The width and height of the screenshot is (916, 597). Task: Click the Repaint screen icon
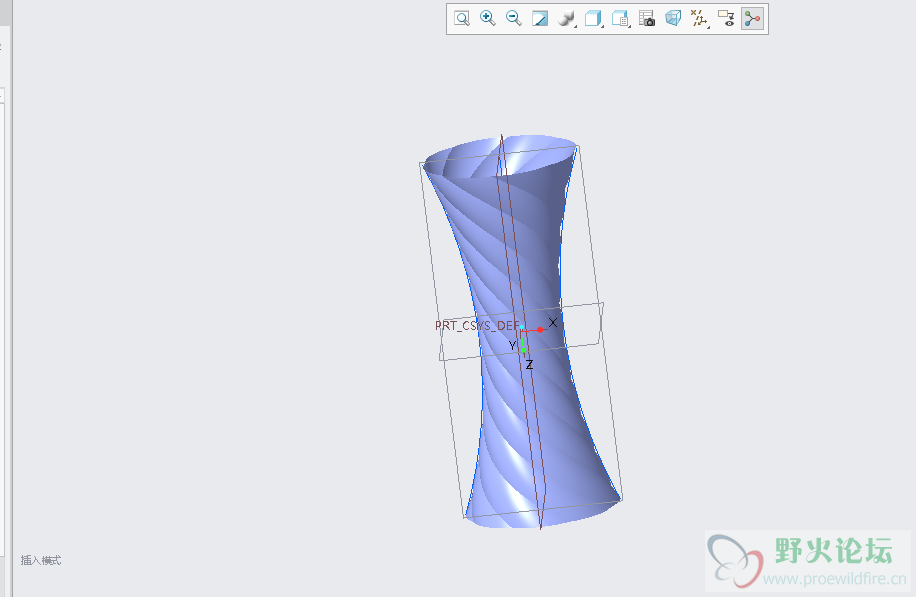[x=540, y=19]
